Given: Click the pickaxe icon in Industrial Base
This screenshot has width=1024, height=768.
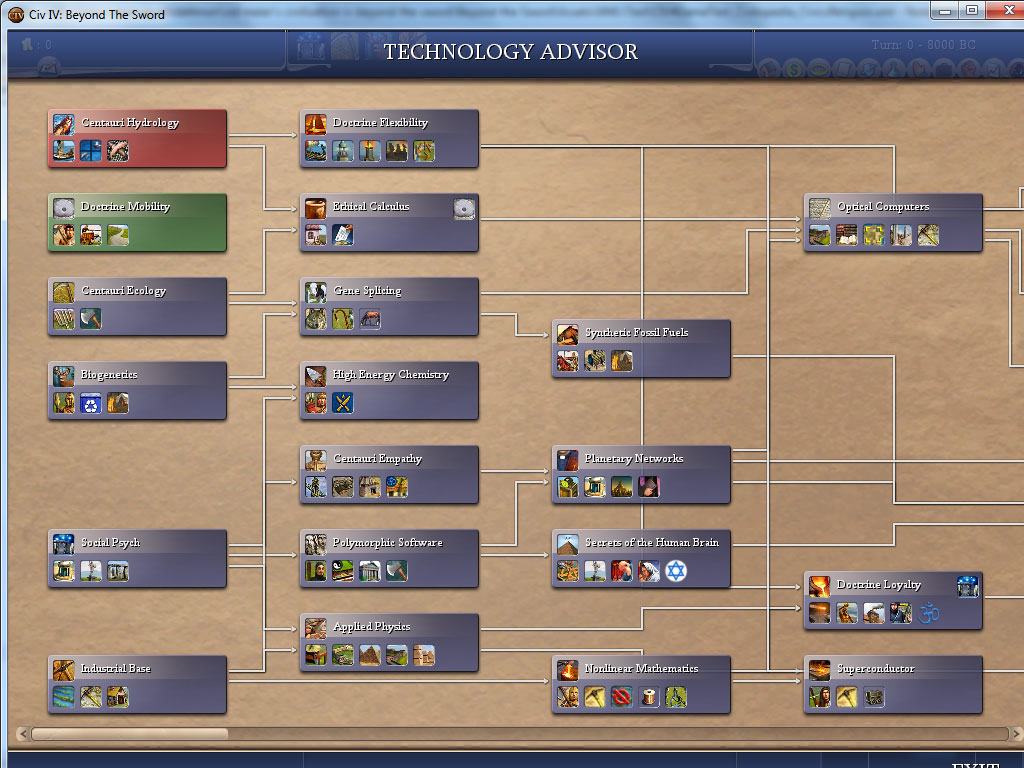Looking at the screenshot, I should click(91, 697).
